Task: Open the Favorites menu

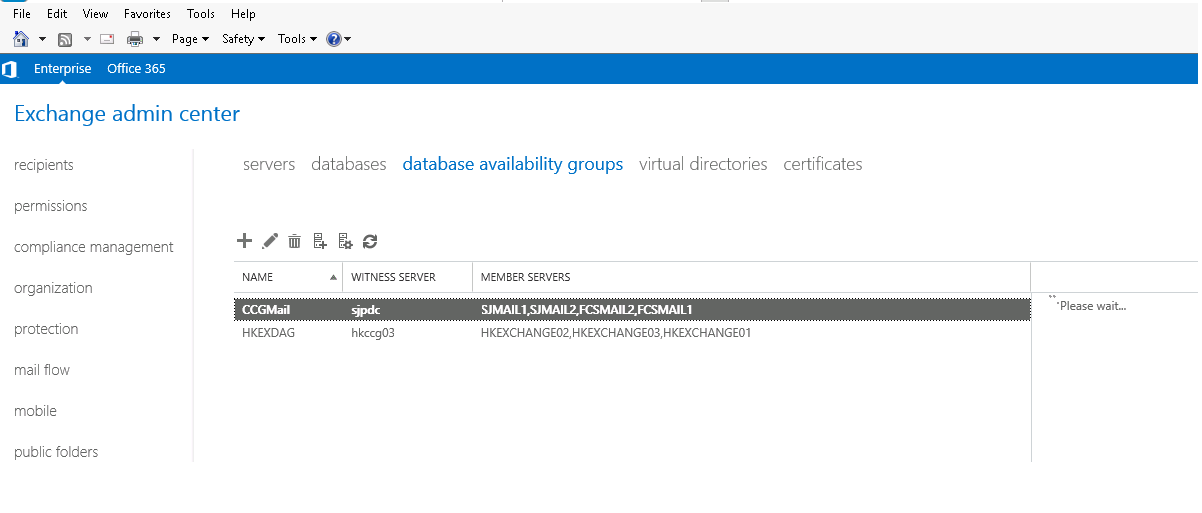Action: point(147,14)
